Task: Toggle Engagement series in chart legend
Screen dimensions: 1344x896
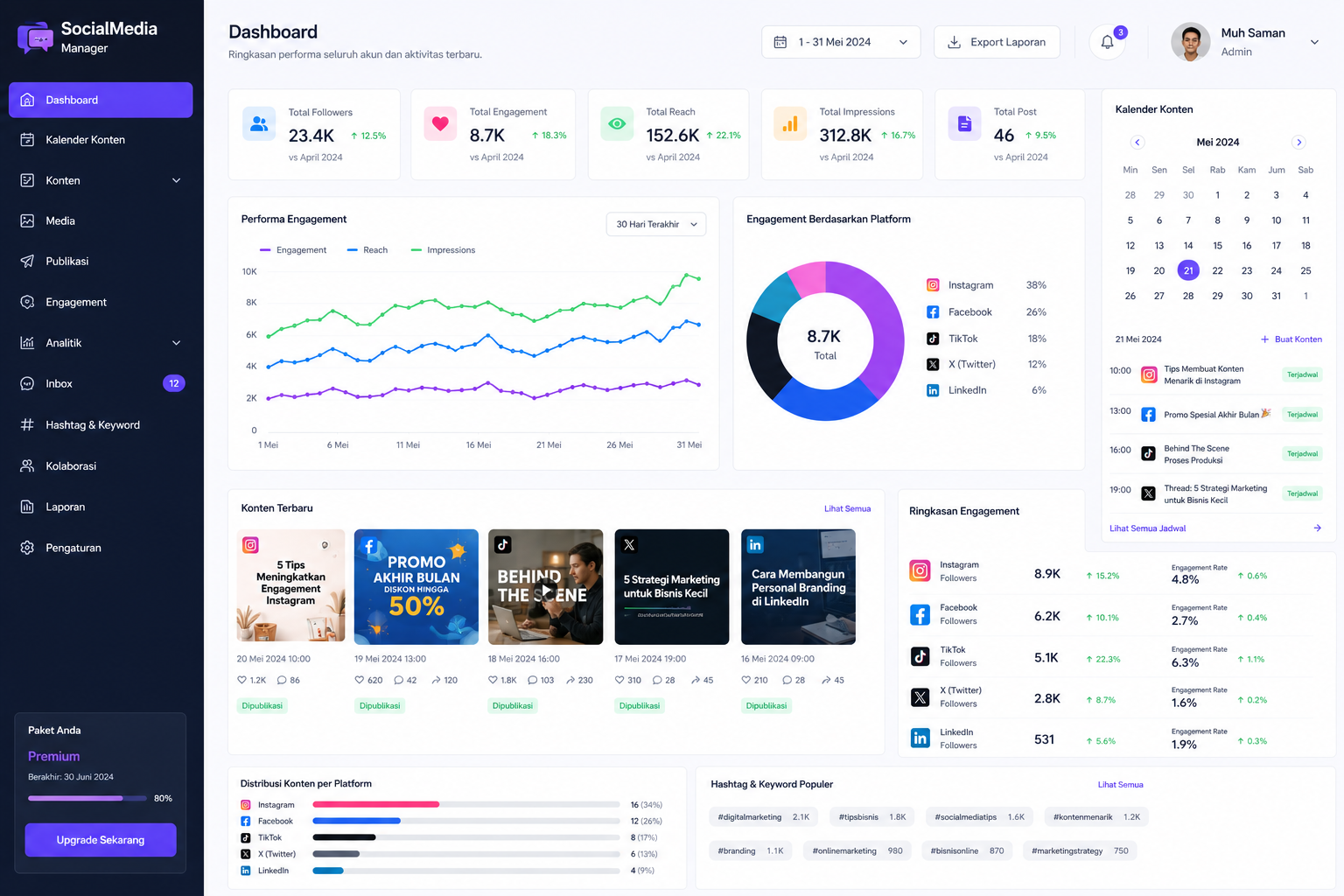Action: click(x=293, y=250)
